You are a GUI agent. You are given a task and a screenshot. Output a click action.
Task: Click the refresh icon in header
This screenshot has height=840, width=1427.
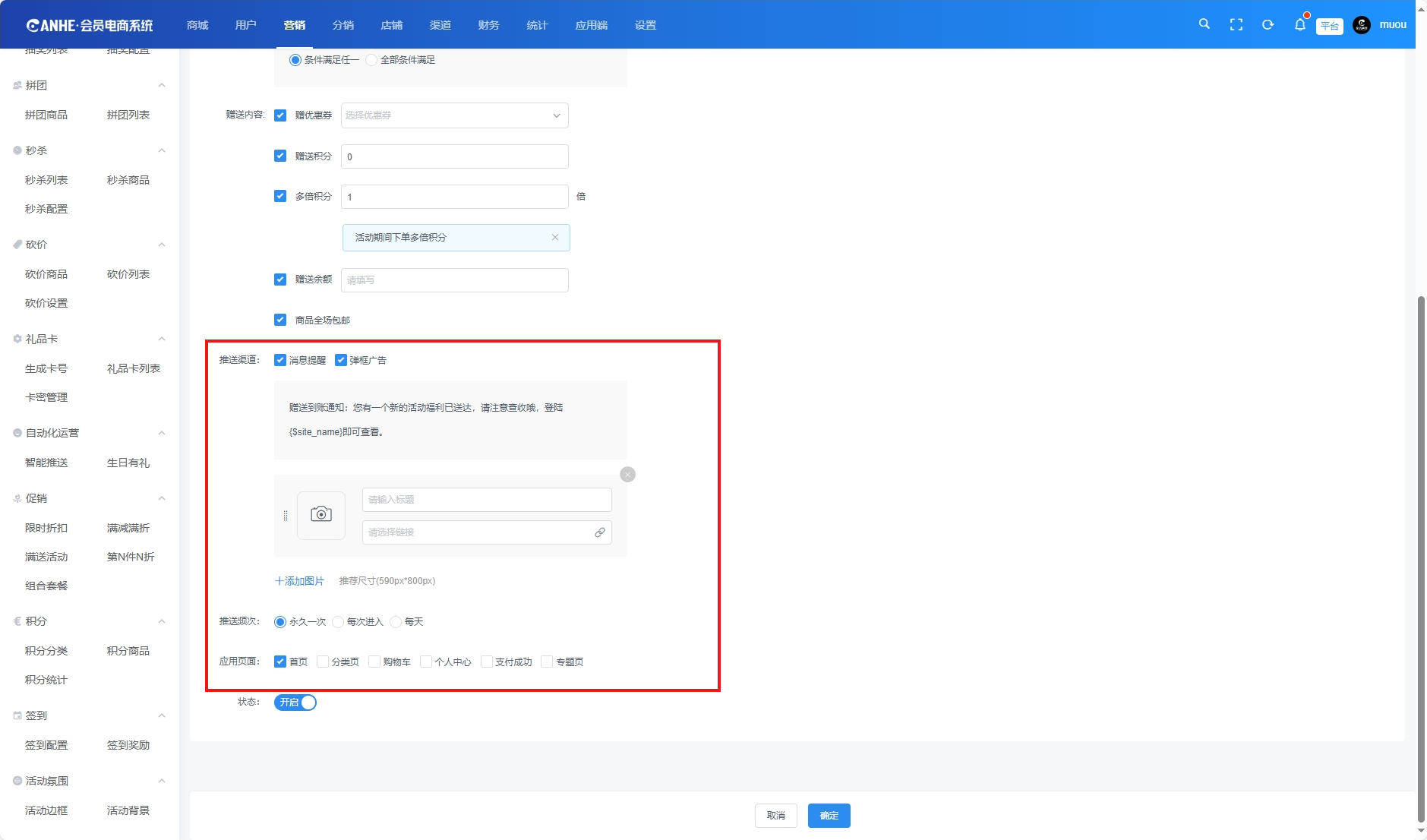click(1268, 25)
